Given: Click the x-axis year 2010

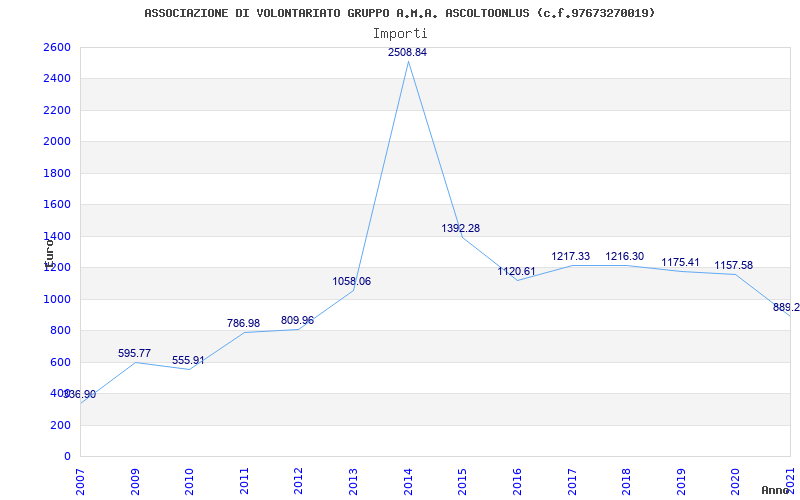Looking at the screenshot, I should [189, 482].
